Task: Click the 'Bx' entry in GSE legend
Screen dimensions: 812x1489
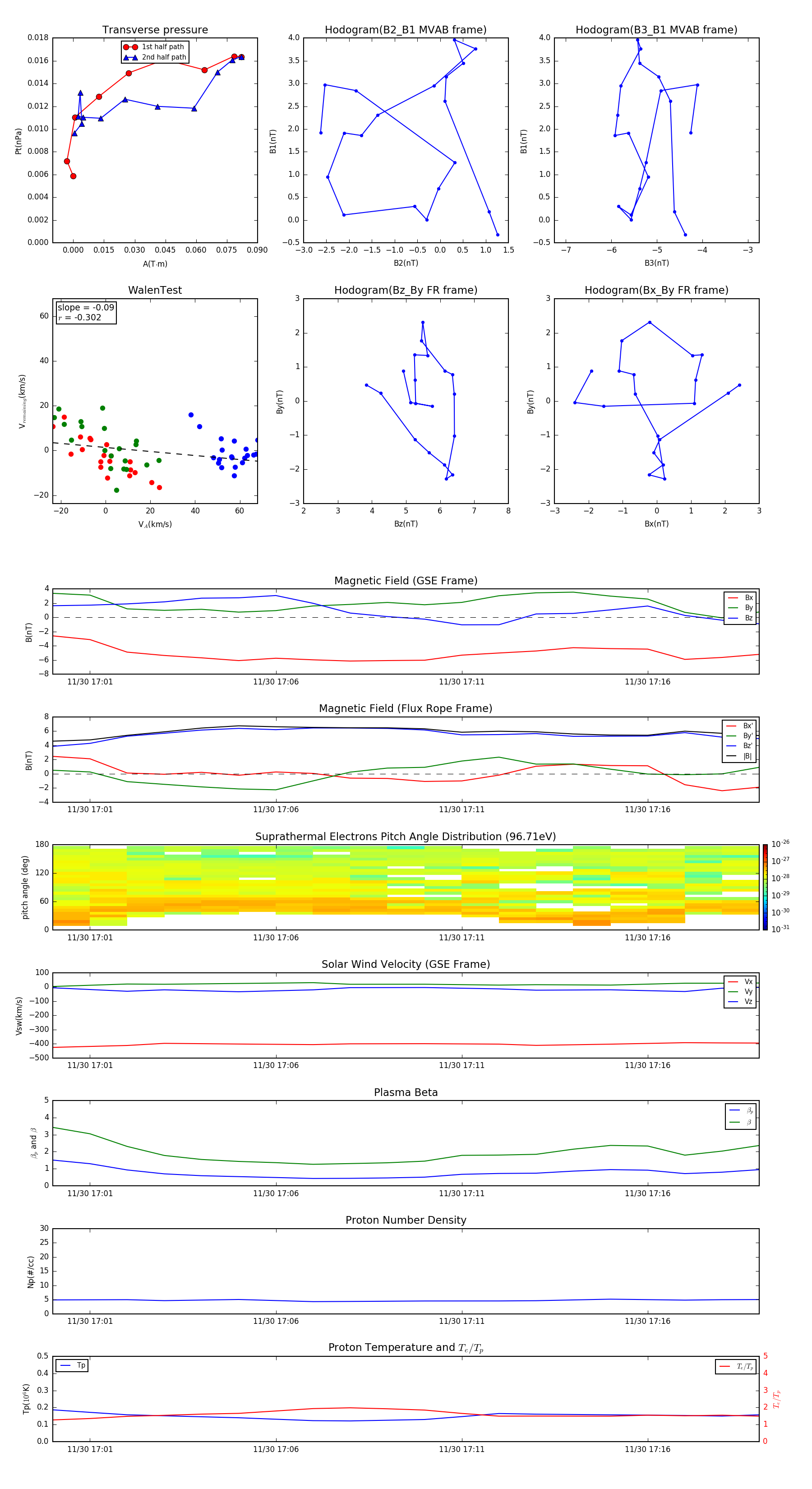Action: [x=741, y=598]
